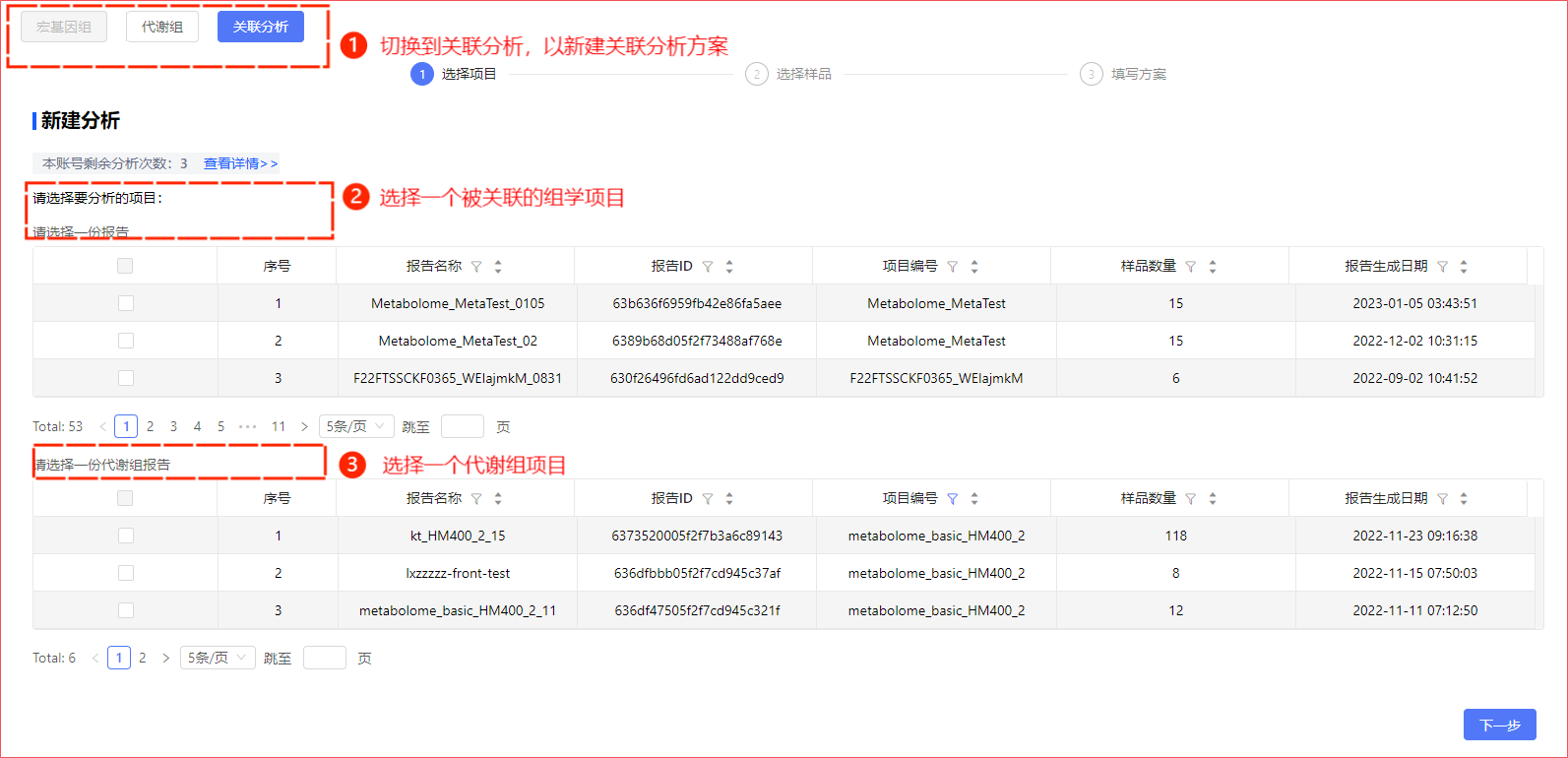Viewport: 1568px width, 758px height.
Task: Click step 1 选择项目
Action: coord(454,74)
